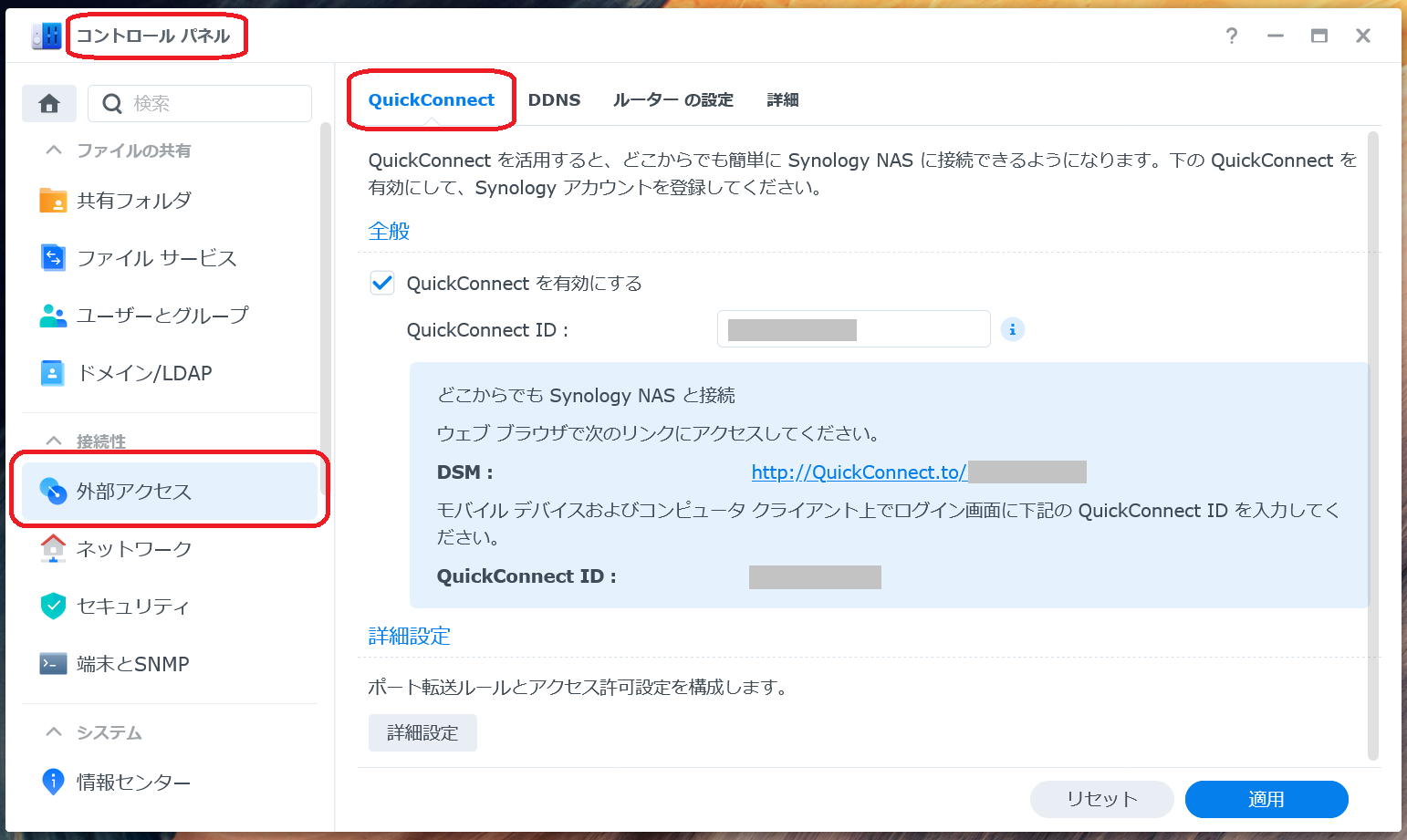Click the リセット reset button
The height and width of the screenshot is (840, 1407).
[1100, 799]
